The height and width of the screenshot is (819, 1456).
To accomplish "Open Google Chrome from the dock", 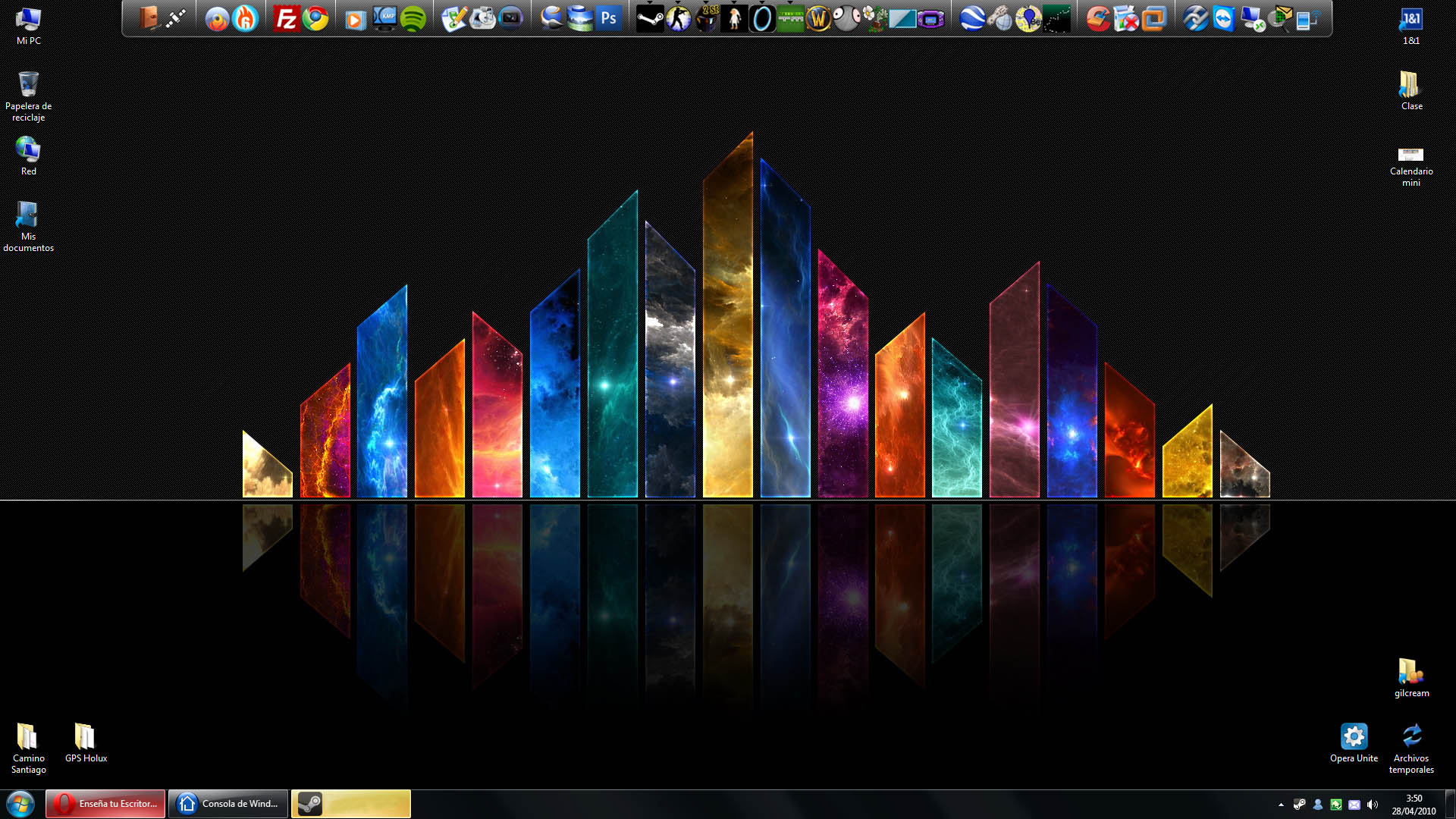I will point(315,18).
